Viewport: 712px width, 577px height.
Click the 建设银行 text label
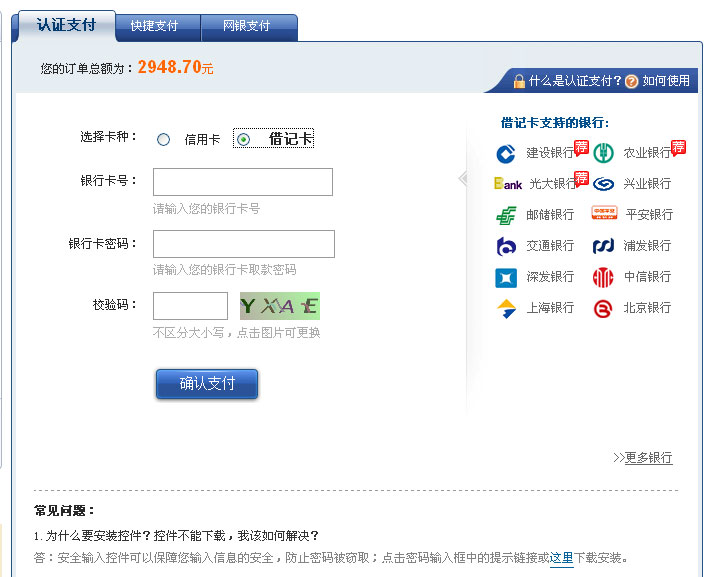pos(550,153)
